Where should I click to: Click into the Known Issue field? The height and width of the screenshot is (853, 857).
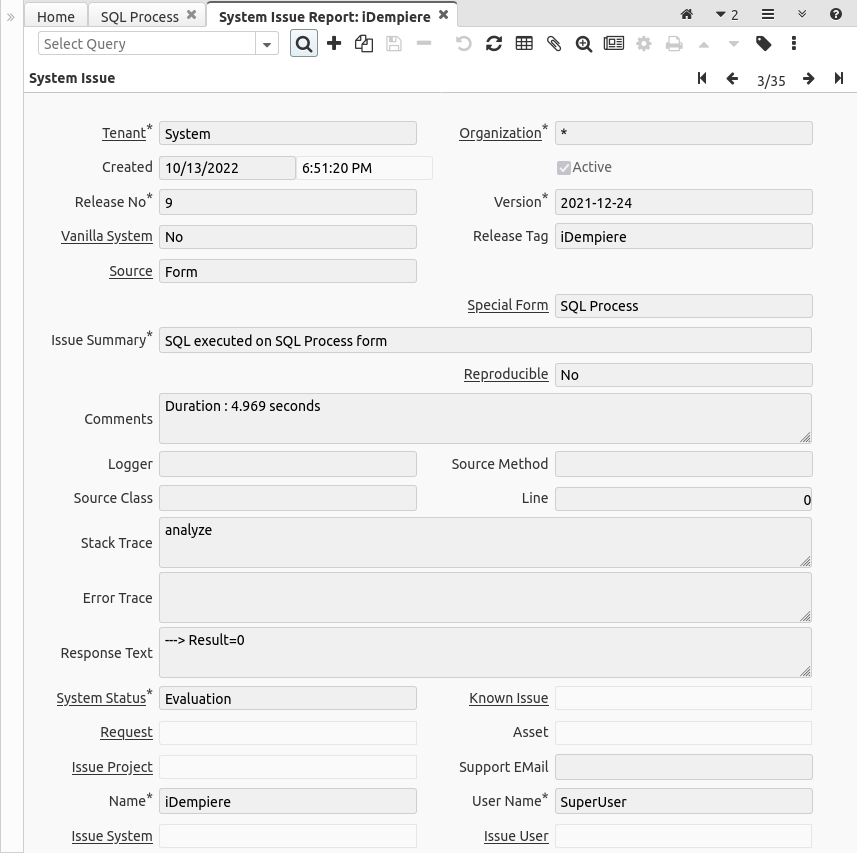point(683,698)
